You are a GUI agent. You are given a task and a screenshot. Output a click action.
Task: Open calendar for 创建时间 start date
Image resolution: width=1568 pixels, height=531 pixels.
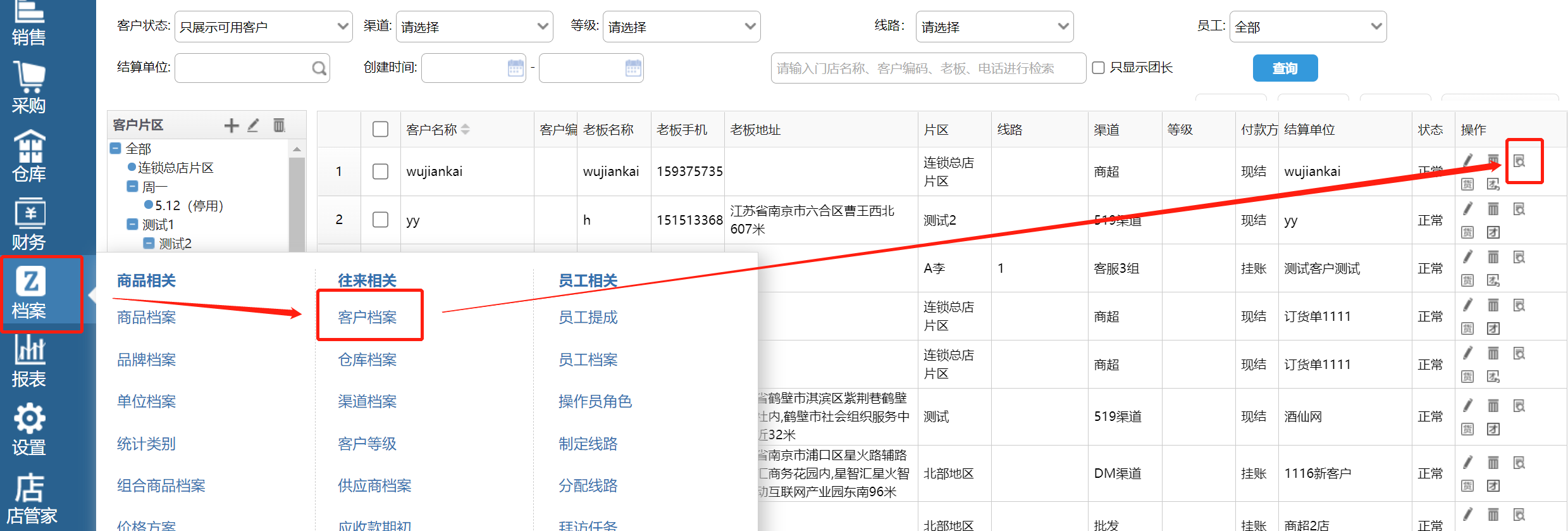click(x=515, y=68)
